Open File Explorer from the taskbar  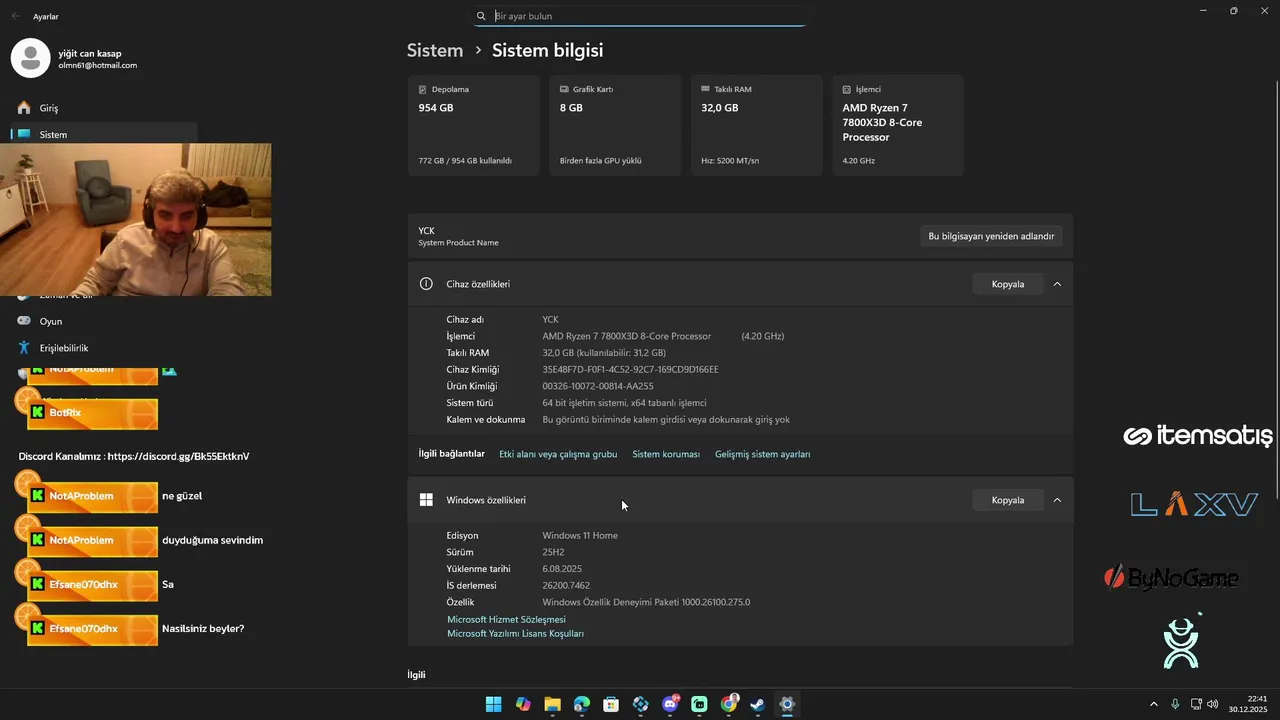pyautogui.click(x=552, y=704)
